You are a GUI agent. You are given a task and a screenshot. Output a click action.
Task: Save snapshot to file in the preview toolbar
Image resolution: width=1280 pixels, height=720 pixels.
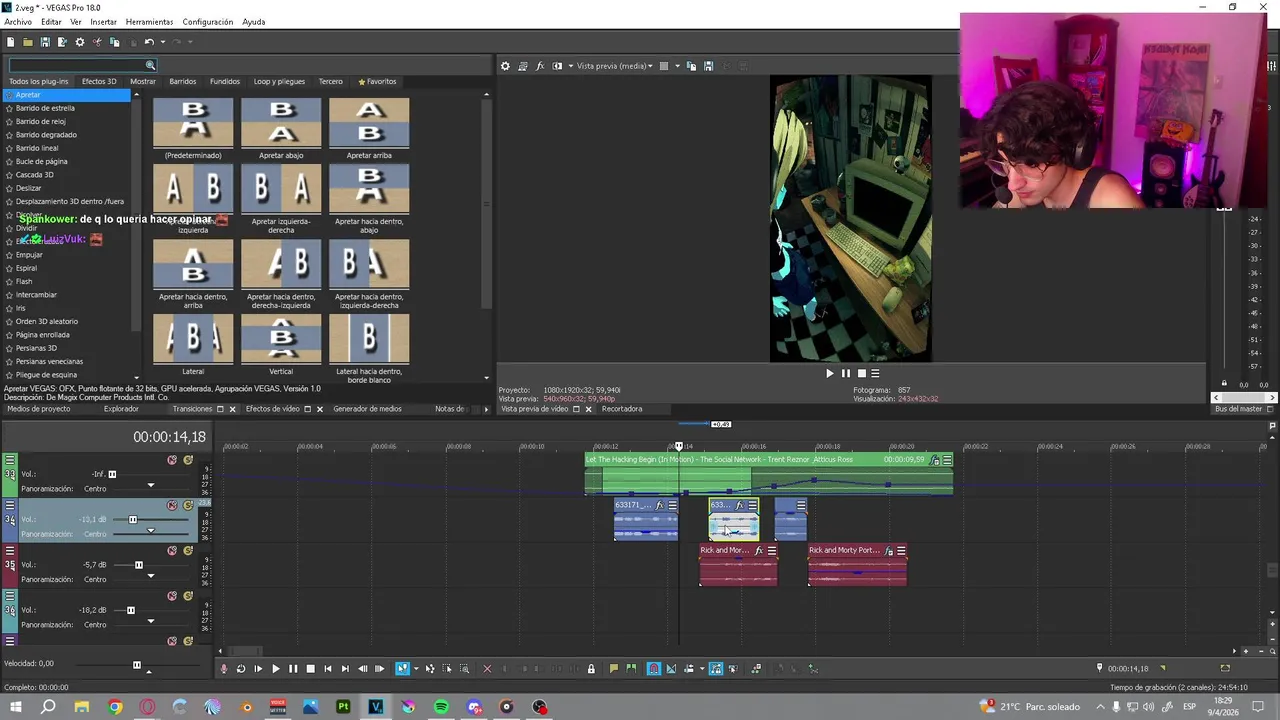(708, 66)
